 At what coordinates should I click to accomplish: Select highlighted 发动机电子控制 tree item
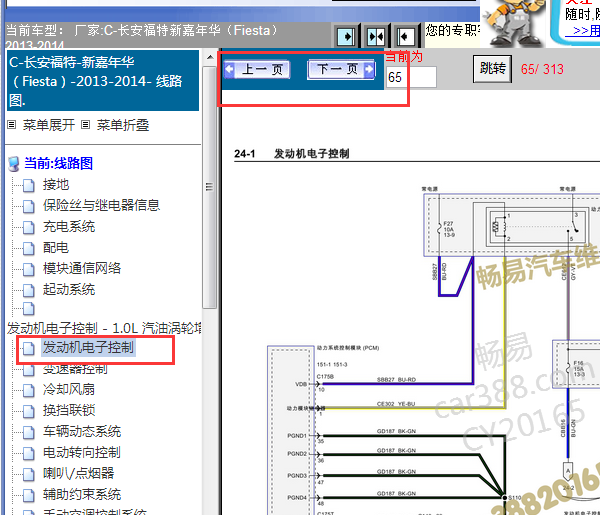pos(88,347)
